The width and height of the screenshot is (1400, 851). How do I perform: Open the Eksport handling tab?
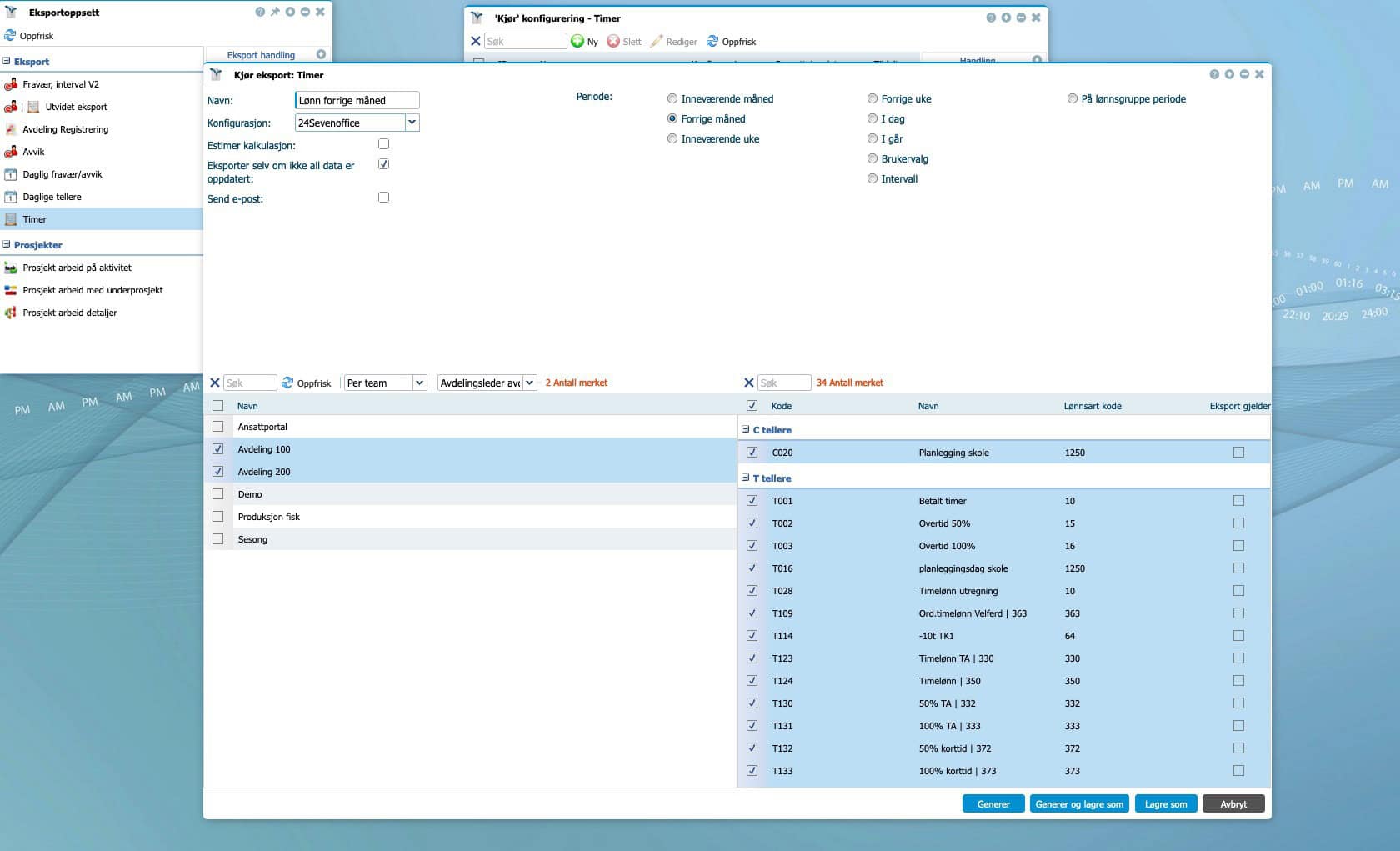261,55
